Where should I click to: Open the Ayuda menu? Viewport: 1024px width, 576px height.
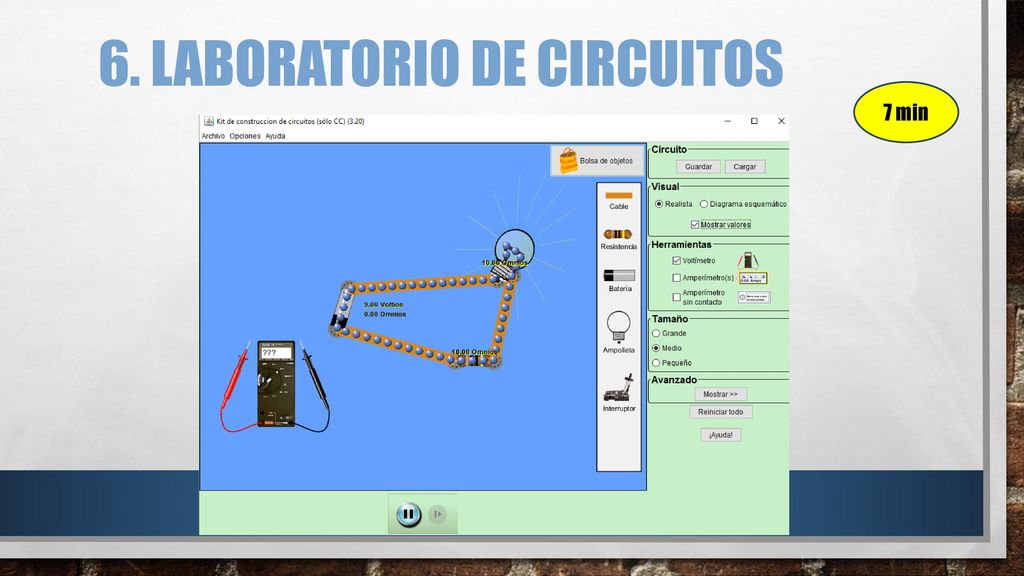point(275,136)
